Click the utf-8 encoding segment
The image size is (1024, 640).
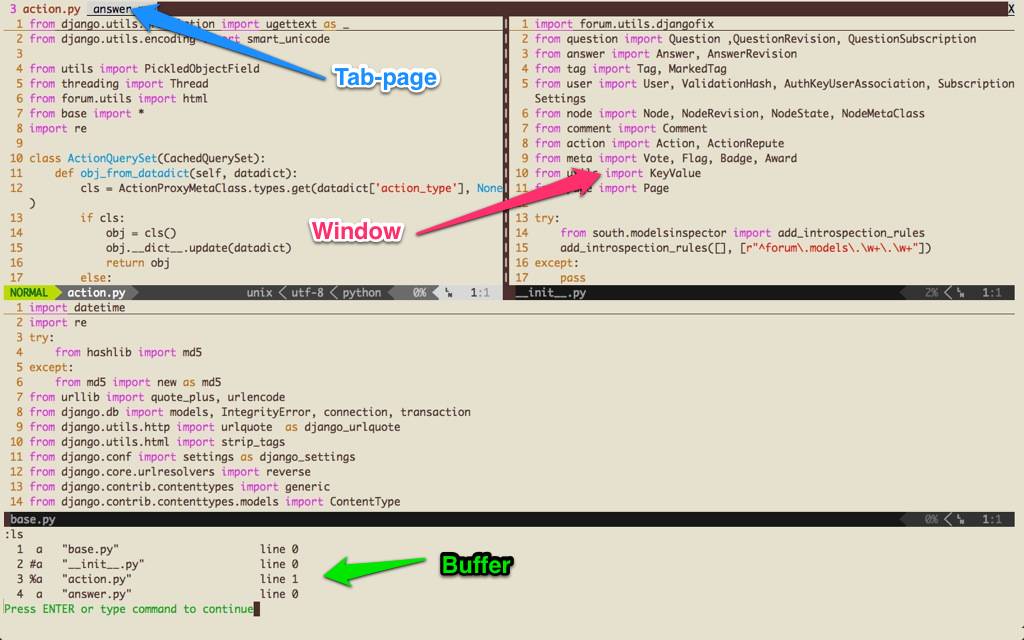[x=307, y=293]
